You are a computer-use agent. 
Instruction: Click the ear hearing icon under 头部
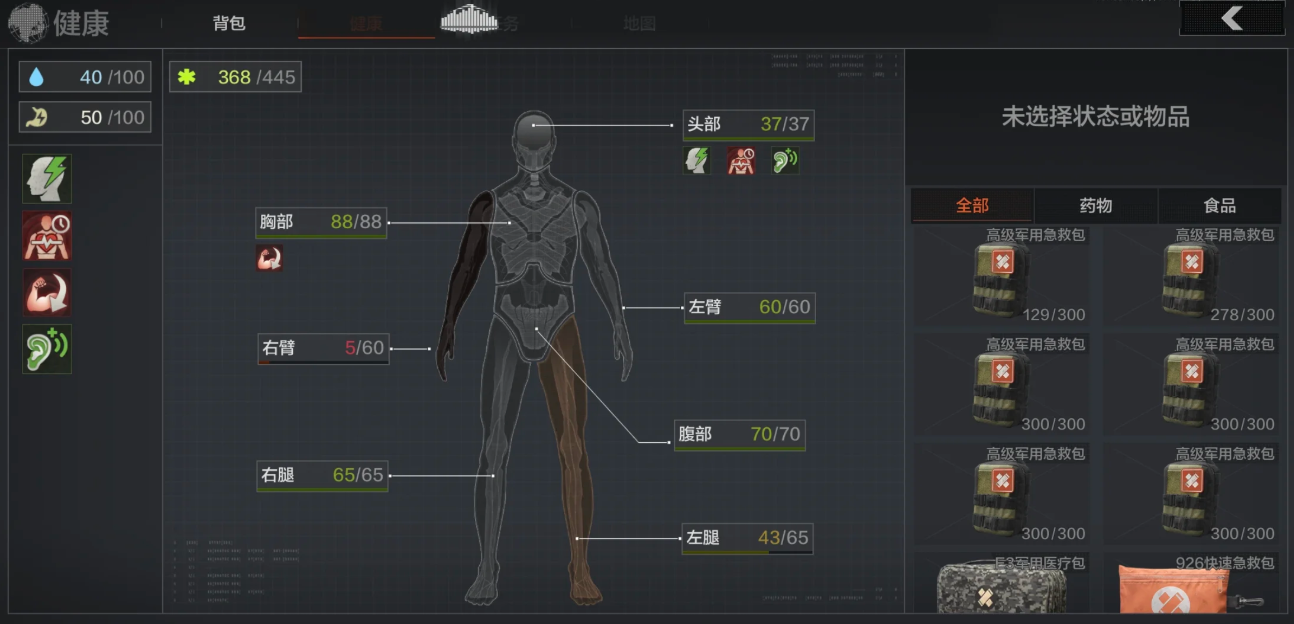785,161
